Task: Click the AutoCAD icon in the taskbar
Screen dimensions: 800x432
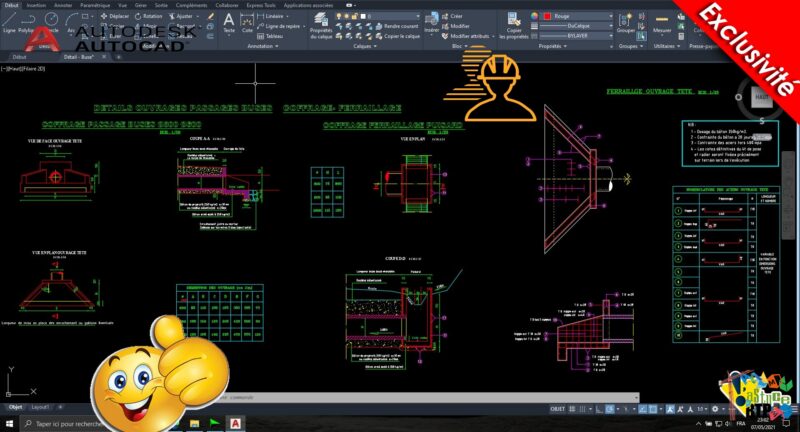Action: (x=235, y=423)
